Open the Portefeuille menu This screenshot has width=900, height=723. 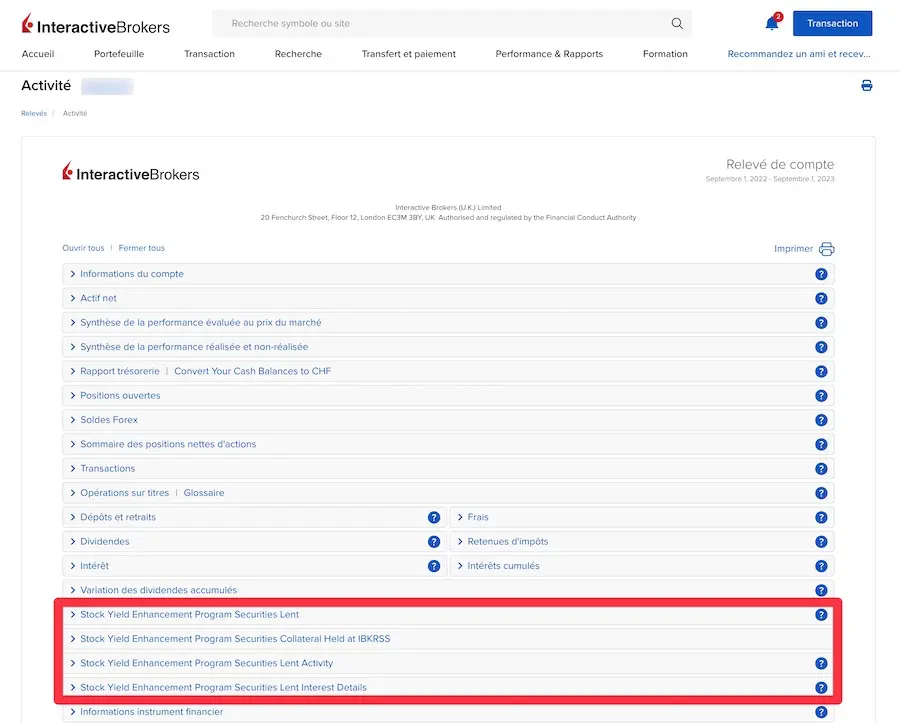tap(119, 54)
